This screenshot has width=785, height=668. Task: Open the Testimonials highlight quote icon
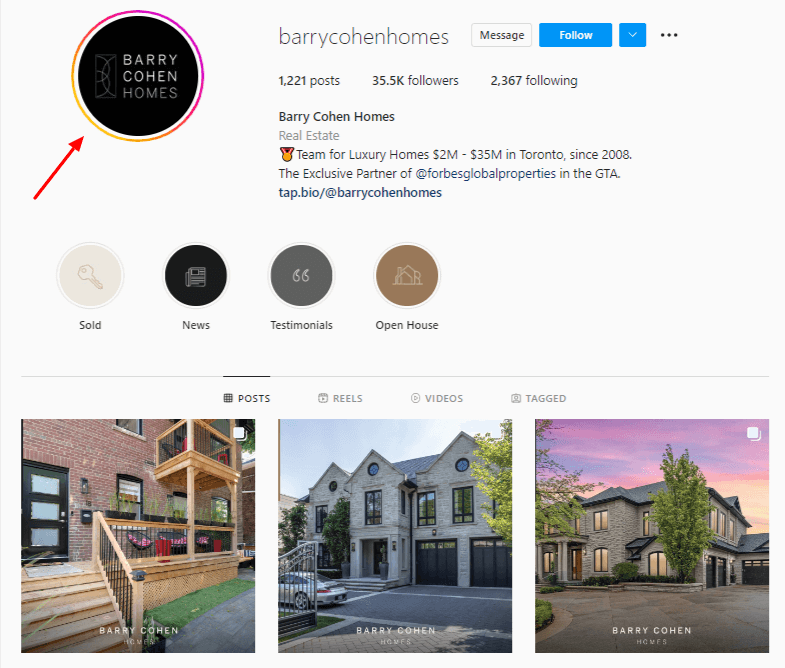coord(301,275)
